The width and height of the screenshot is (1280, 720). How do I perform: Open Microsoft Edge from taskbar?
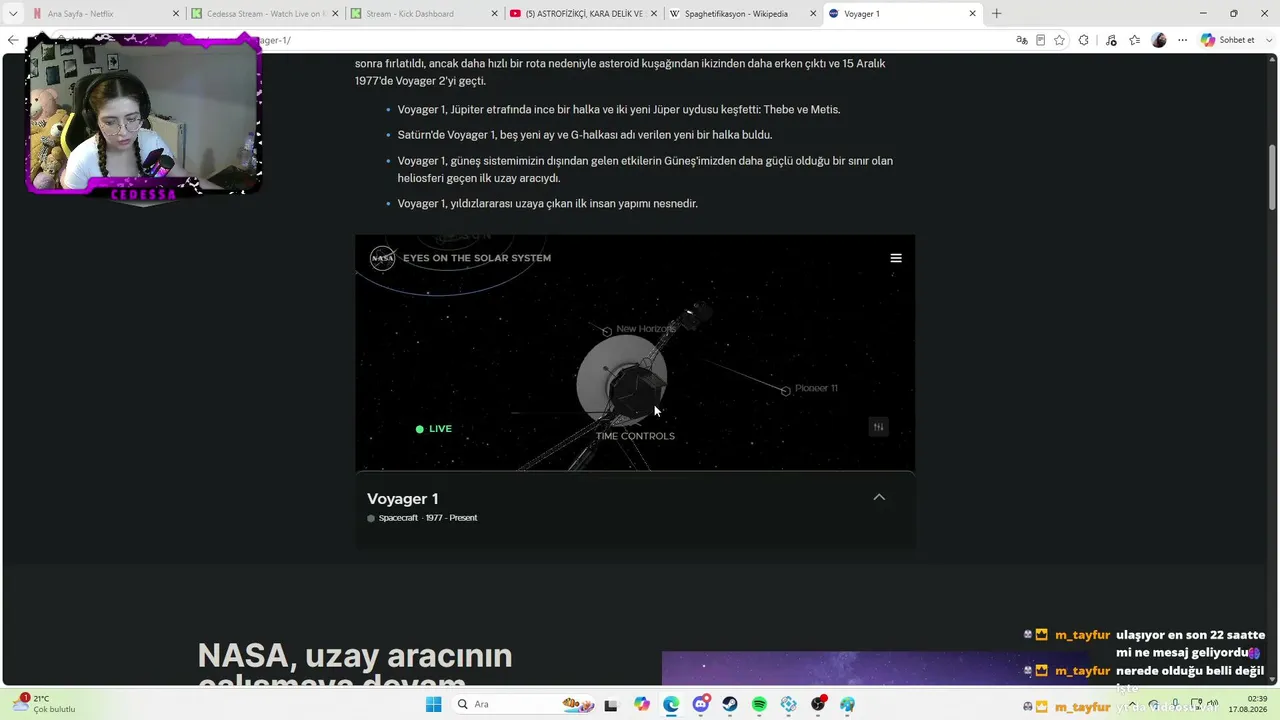671,704
